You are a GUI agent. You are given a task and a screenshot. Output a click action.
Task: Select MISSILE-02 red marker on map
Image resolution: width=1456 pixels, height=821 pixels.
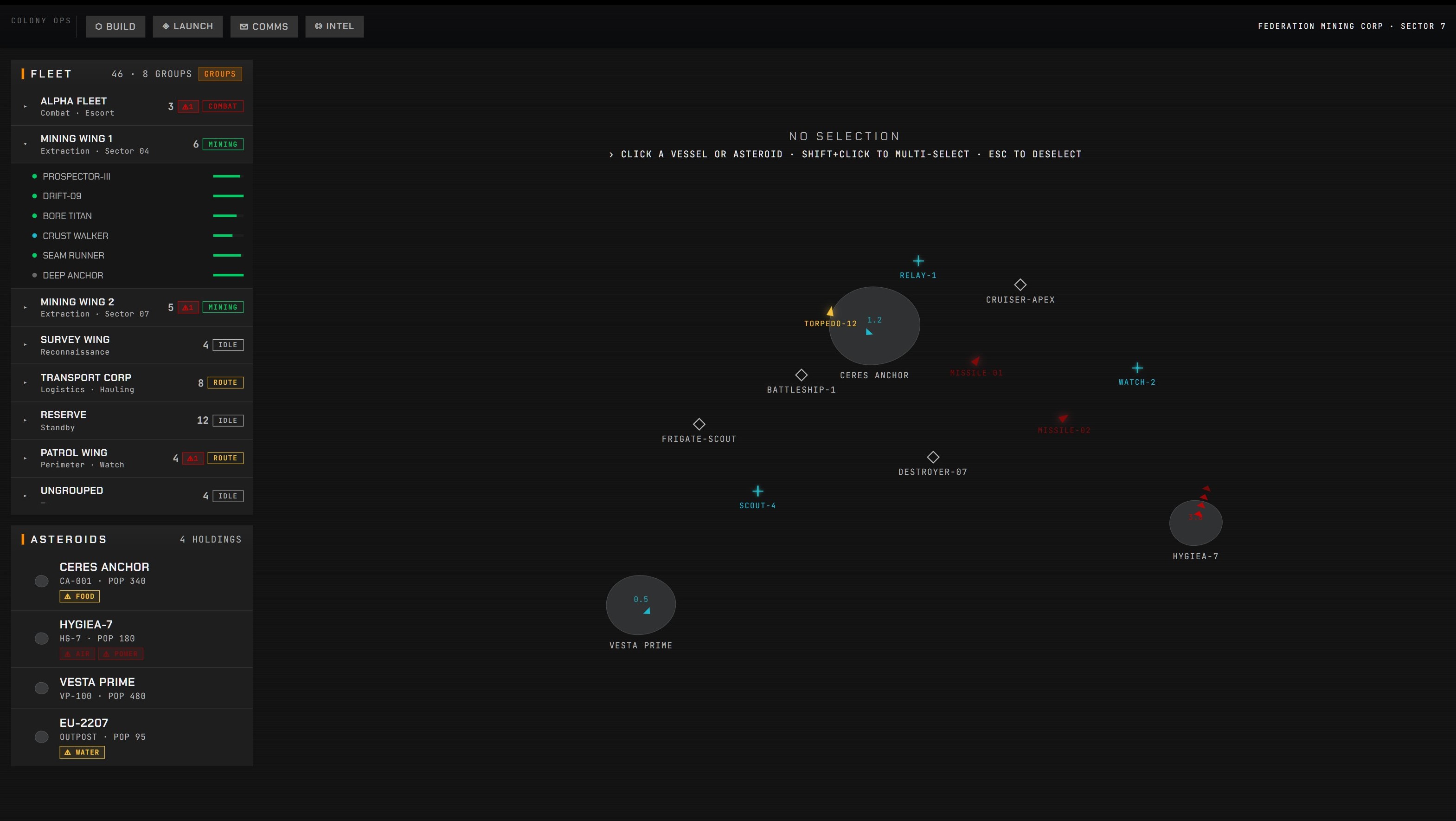click(1063, 419)
